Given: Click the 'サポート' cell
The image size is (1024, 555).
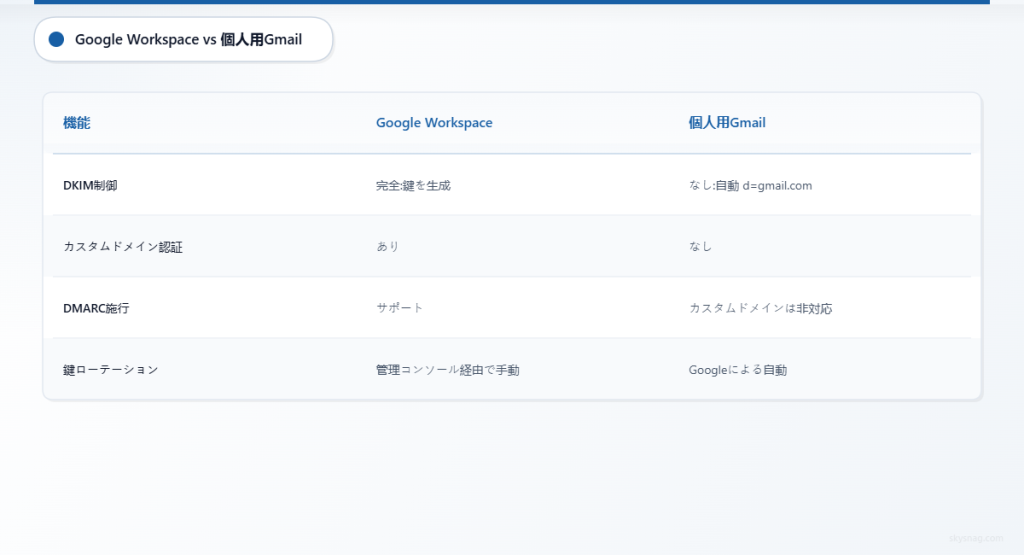Looking at the screenshot, I should pyautogui.click(x=400, y=308).
